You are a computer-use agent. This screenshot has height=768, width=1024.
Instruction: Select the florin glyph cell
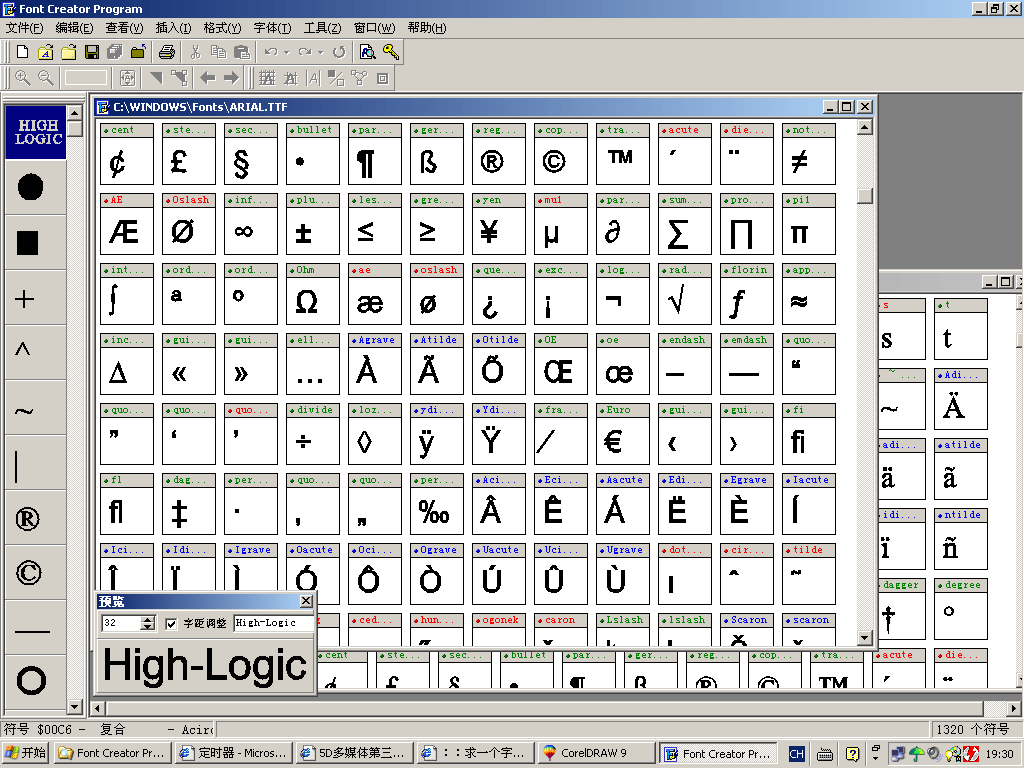point(746,294)
